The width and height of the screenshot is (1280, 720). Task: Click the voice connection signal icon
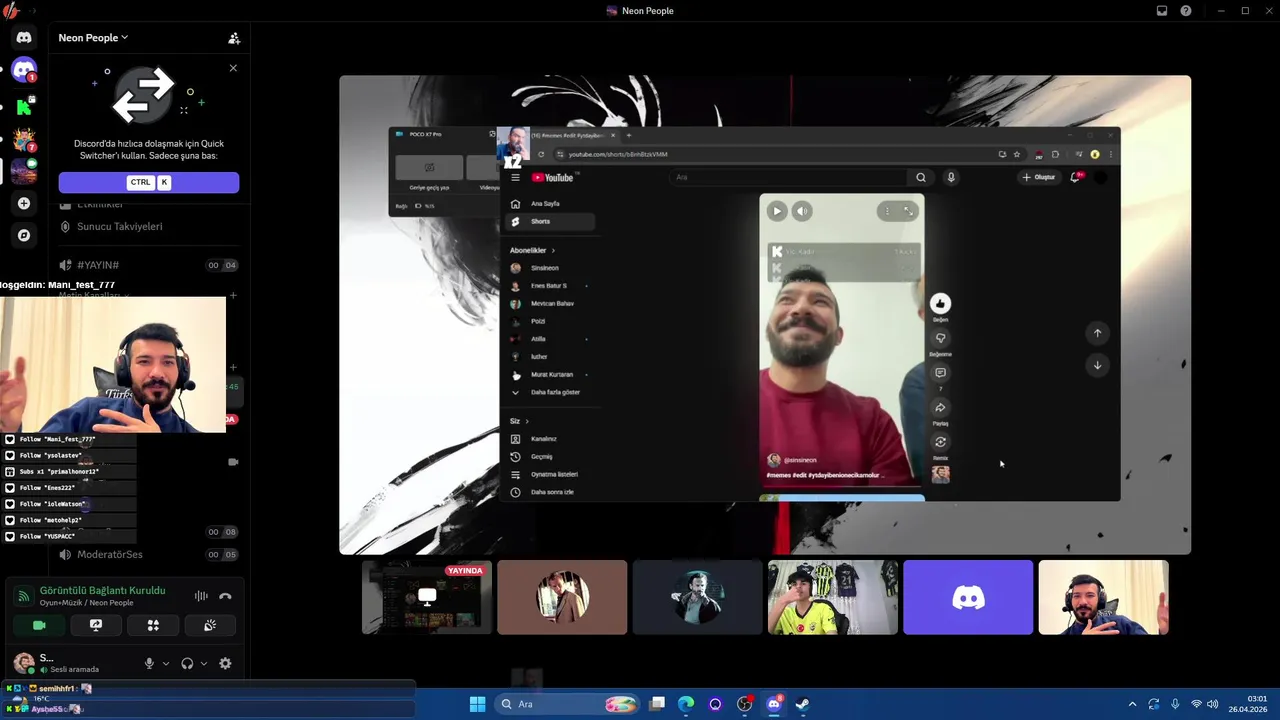(23, 597)
